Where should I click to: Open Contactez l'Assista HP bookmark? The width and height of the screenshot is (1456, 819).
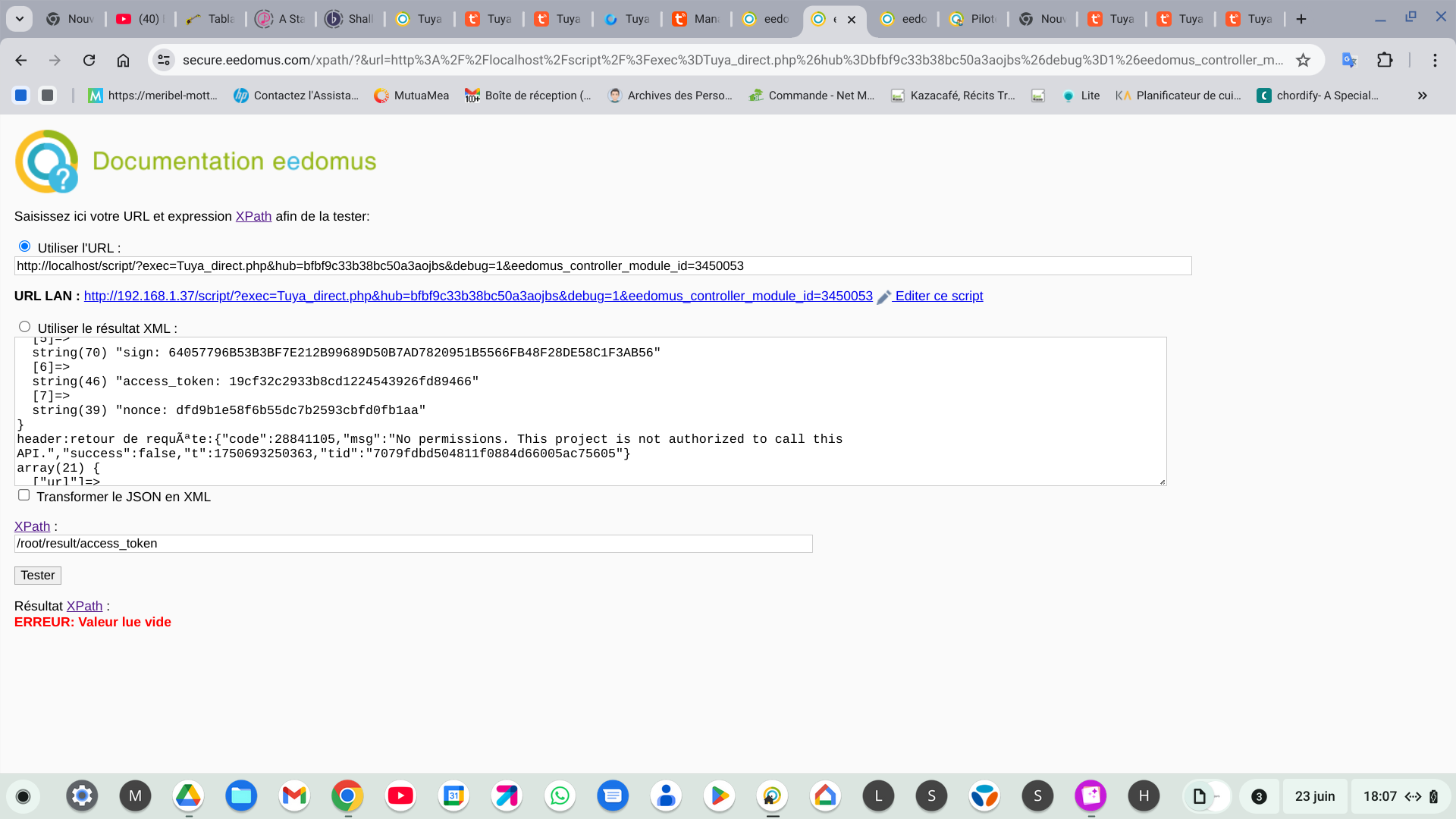[x=296, y=96]
